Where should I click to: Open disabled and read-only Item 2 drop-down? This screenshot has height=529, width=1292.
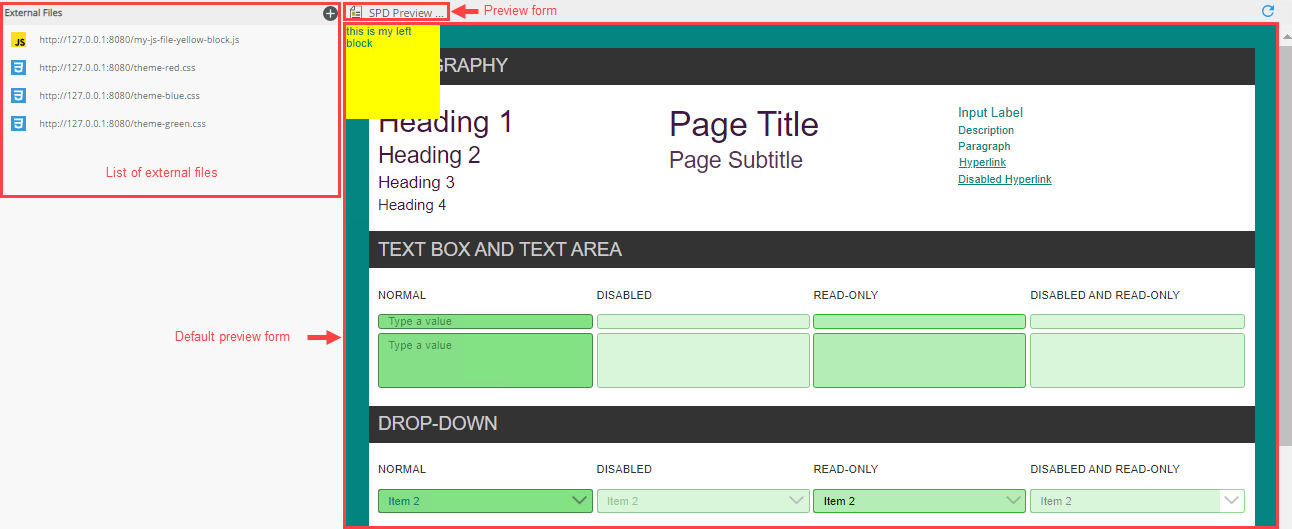(1137, 501)
